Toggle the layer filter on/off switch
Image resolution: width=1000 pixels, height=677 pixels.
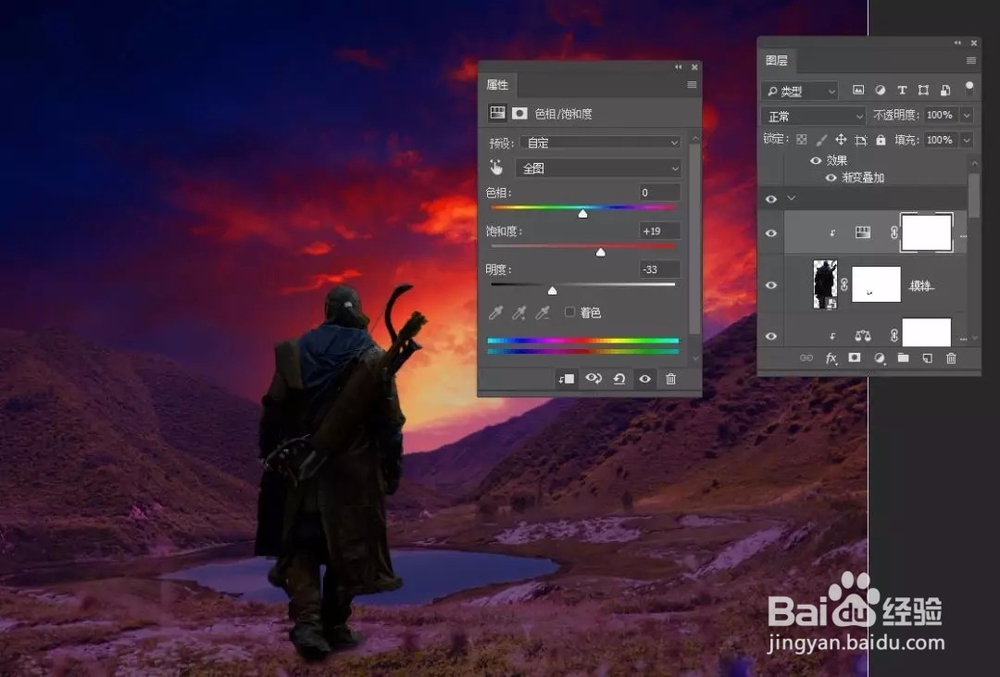click(x=969, y=88)
